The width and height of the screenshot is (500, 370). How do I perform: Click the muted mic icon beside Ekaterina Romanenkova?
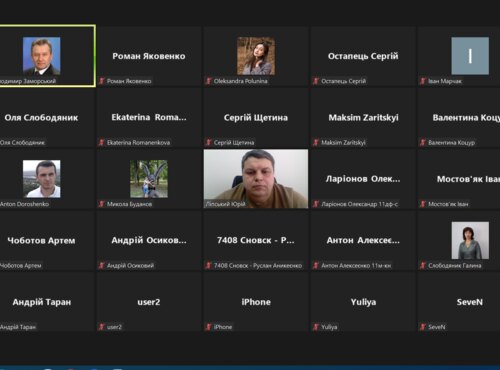(x=102, y=142)
